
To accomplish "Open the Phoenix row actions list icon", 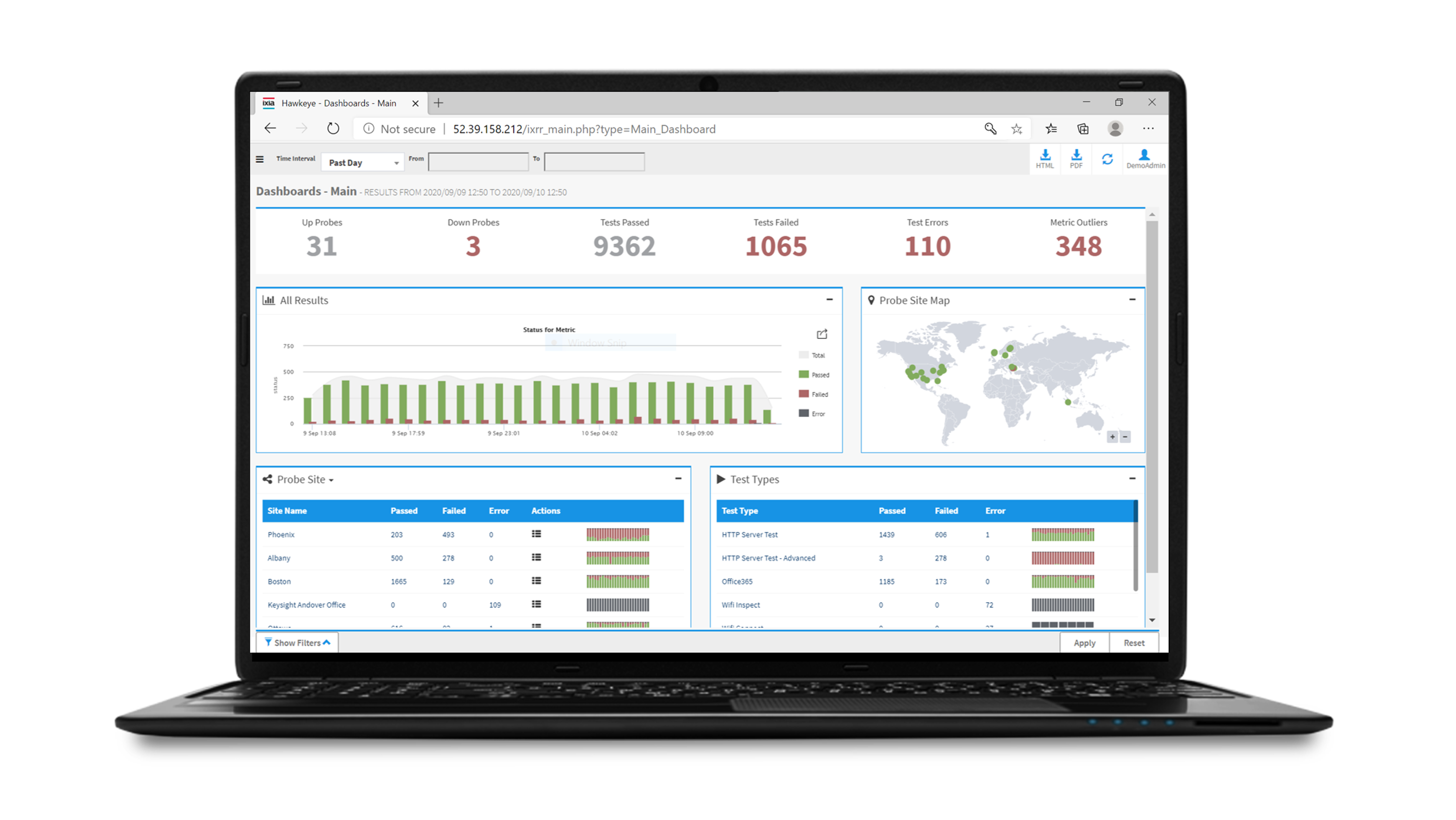I will [x=536, y=534].
